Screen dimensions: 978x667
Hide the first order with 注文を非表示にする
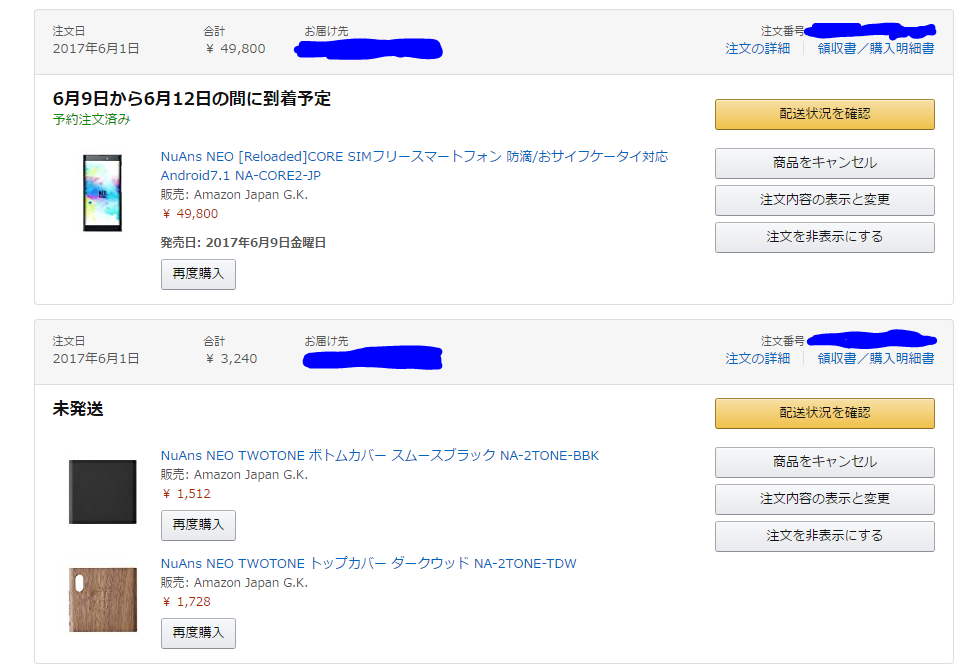(825, 237)
